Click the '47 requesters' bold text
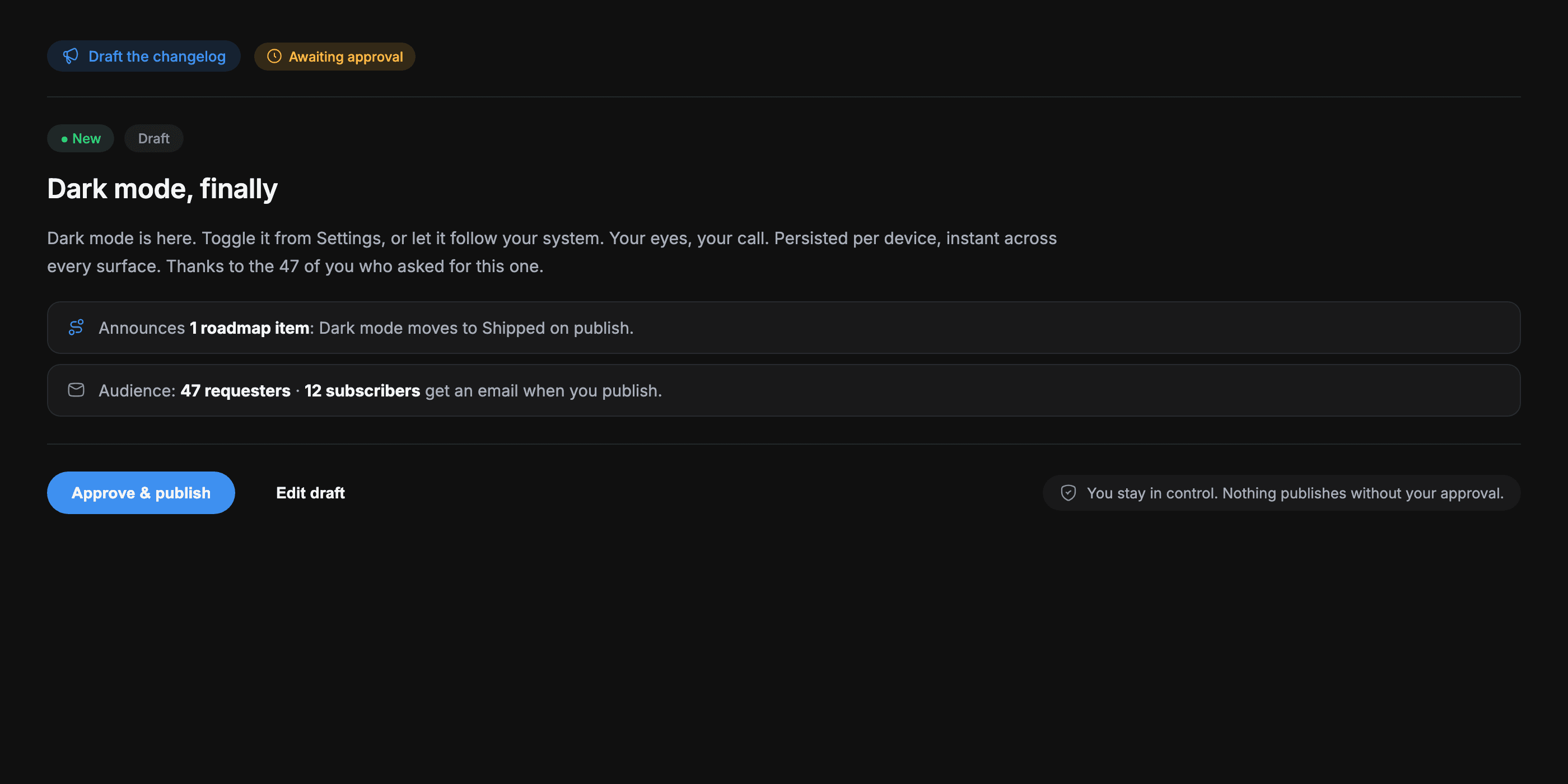 click(x=236, y=391)
